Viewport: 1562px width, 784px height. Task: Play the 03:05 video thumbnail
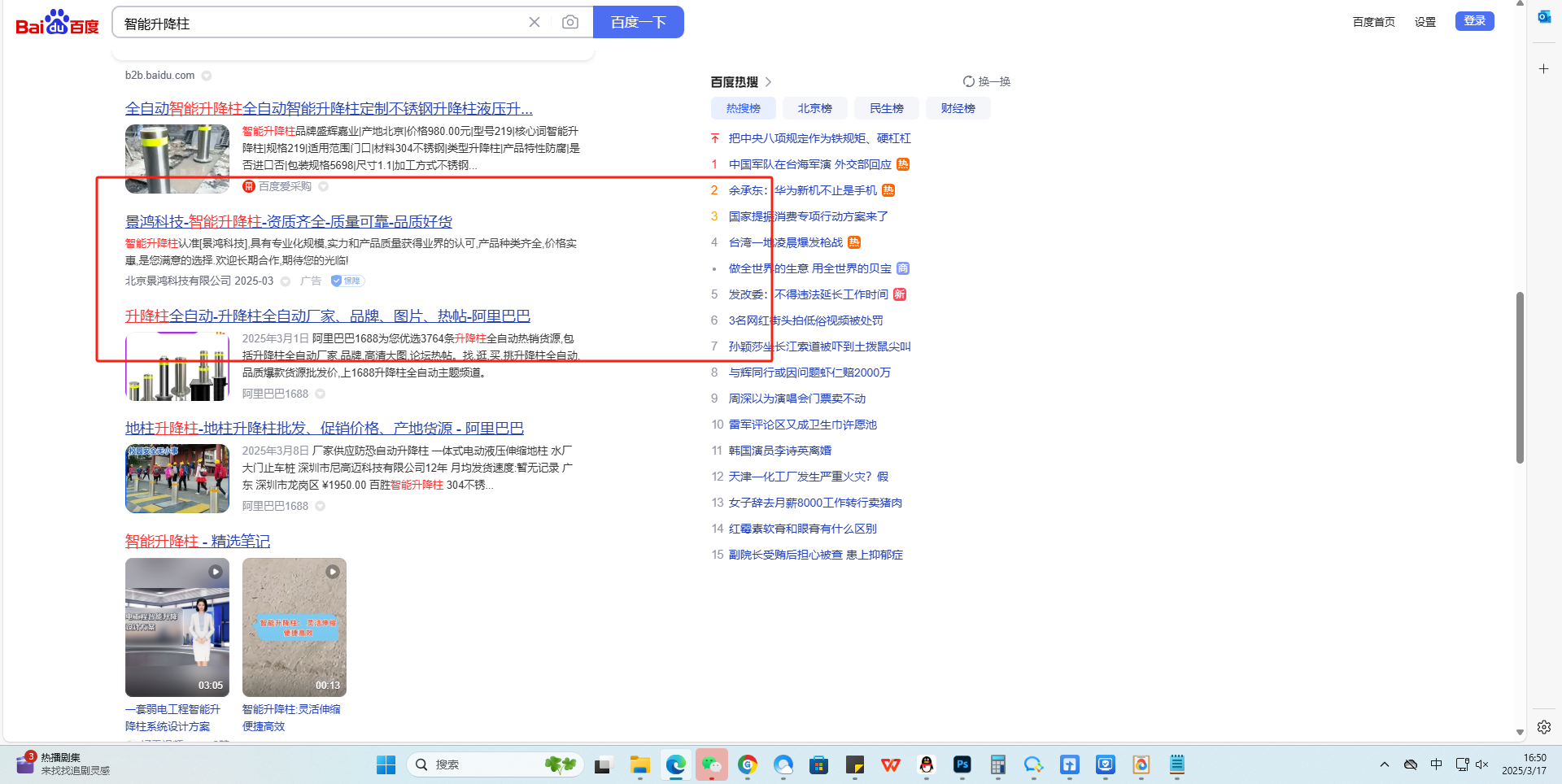click(177, 627)
